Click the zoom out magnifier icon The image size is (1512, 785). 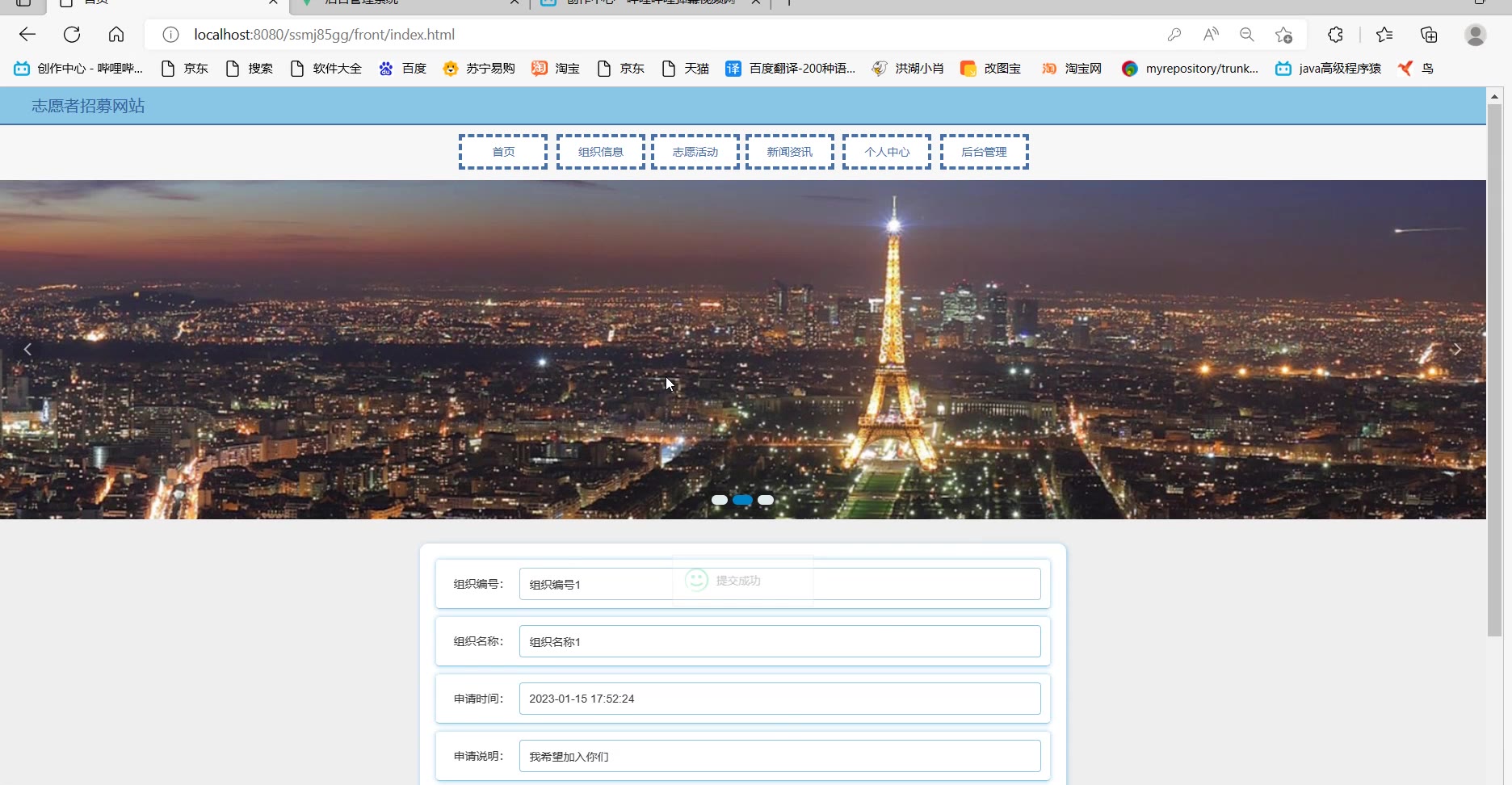click(1247, 35)
